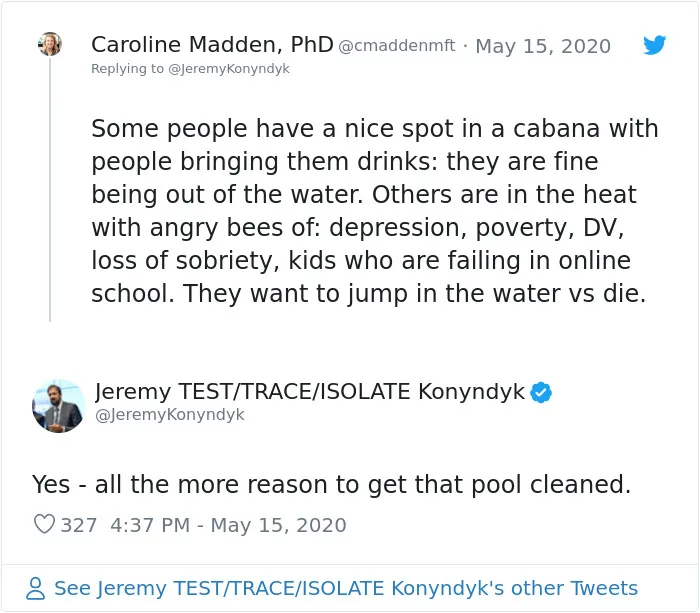700x613 pixels.
Task: Click the 'get that pool cleaned' tweet text
Action: pos(331,484)
